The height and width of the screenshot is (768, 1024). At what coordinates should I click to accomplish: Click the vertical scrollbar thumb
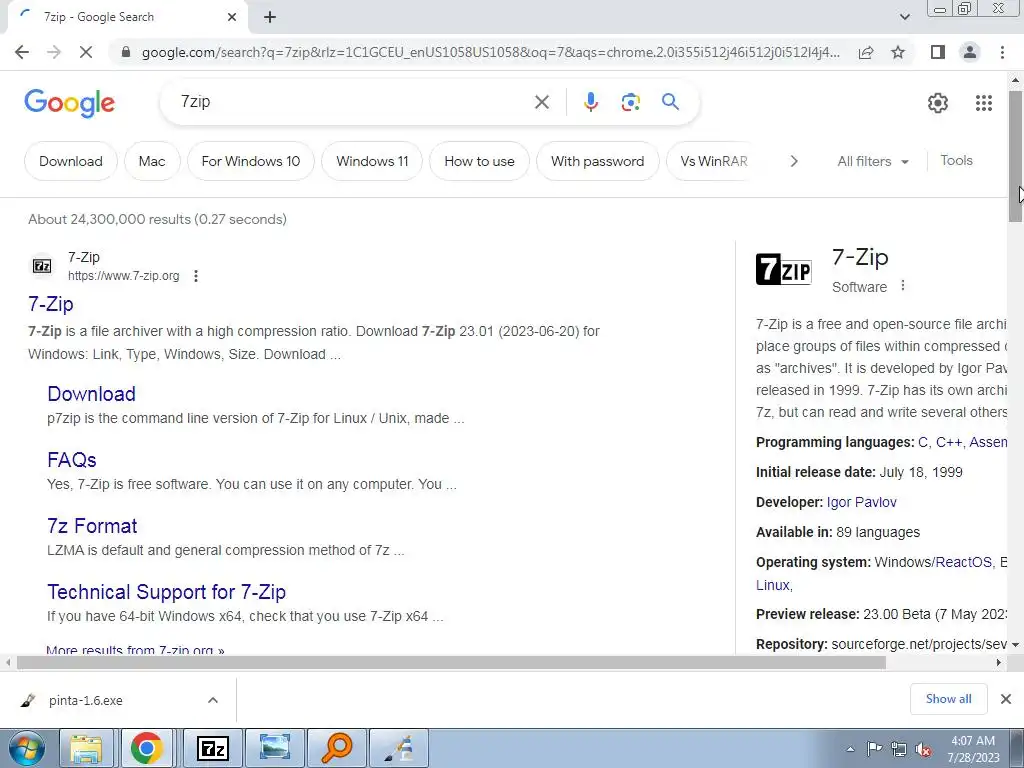pyautogui.click(x=1015, y=156)
